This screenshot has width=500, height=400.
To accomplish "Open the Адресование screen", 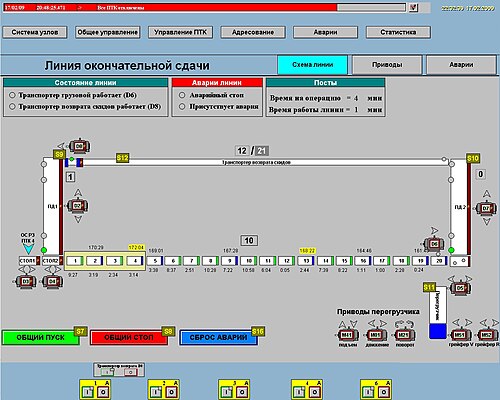I will pos(253,32).
